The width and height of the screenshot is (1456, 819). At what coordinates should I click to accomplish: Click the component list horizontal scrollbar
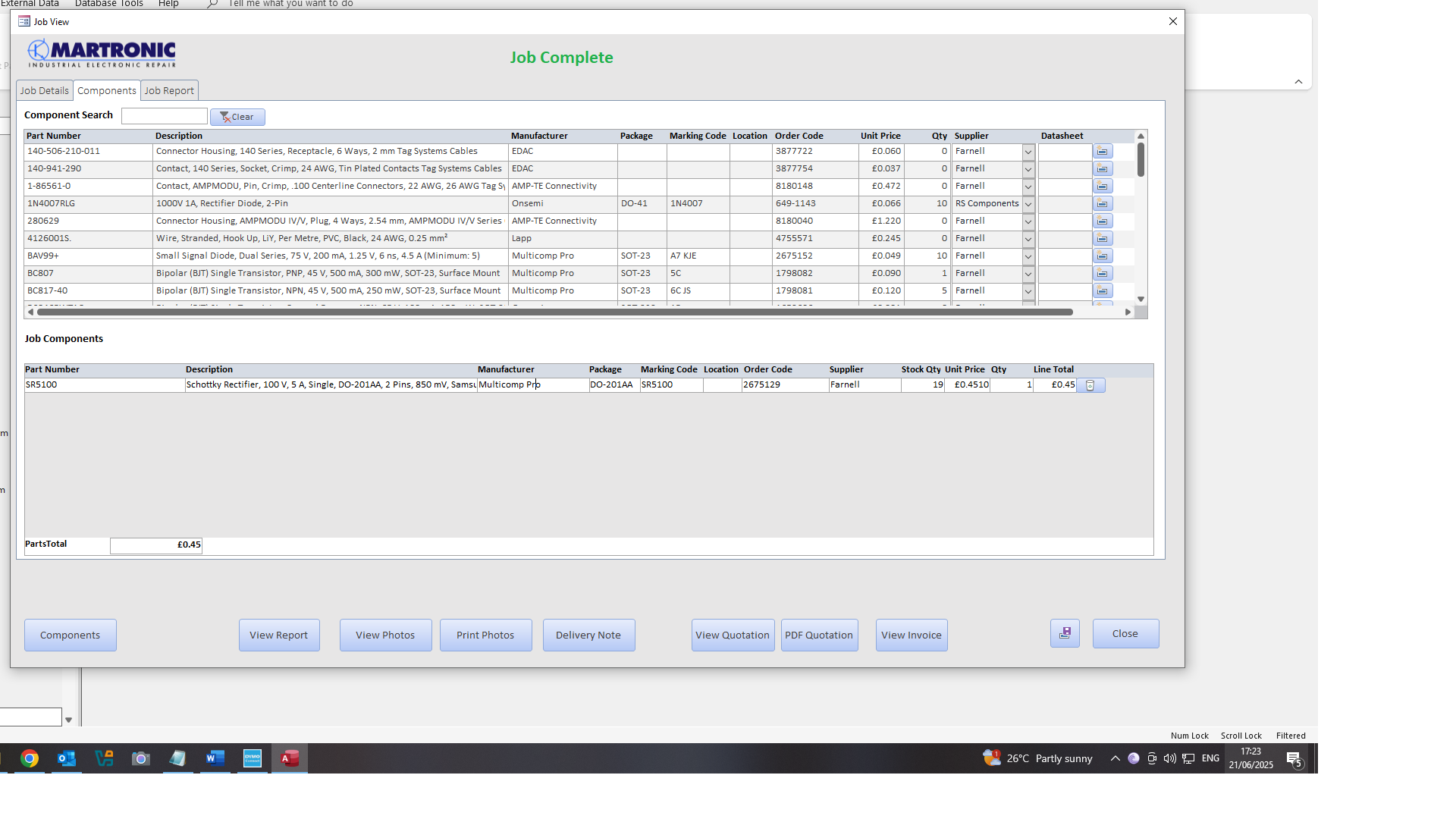click(x=554, y=312)
